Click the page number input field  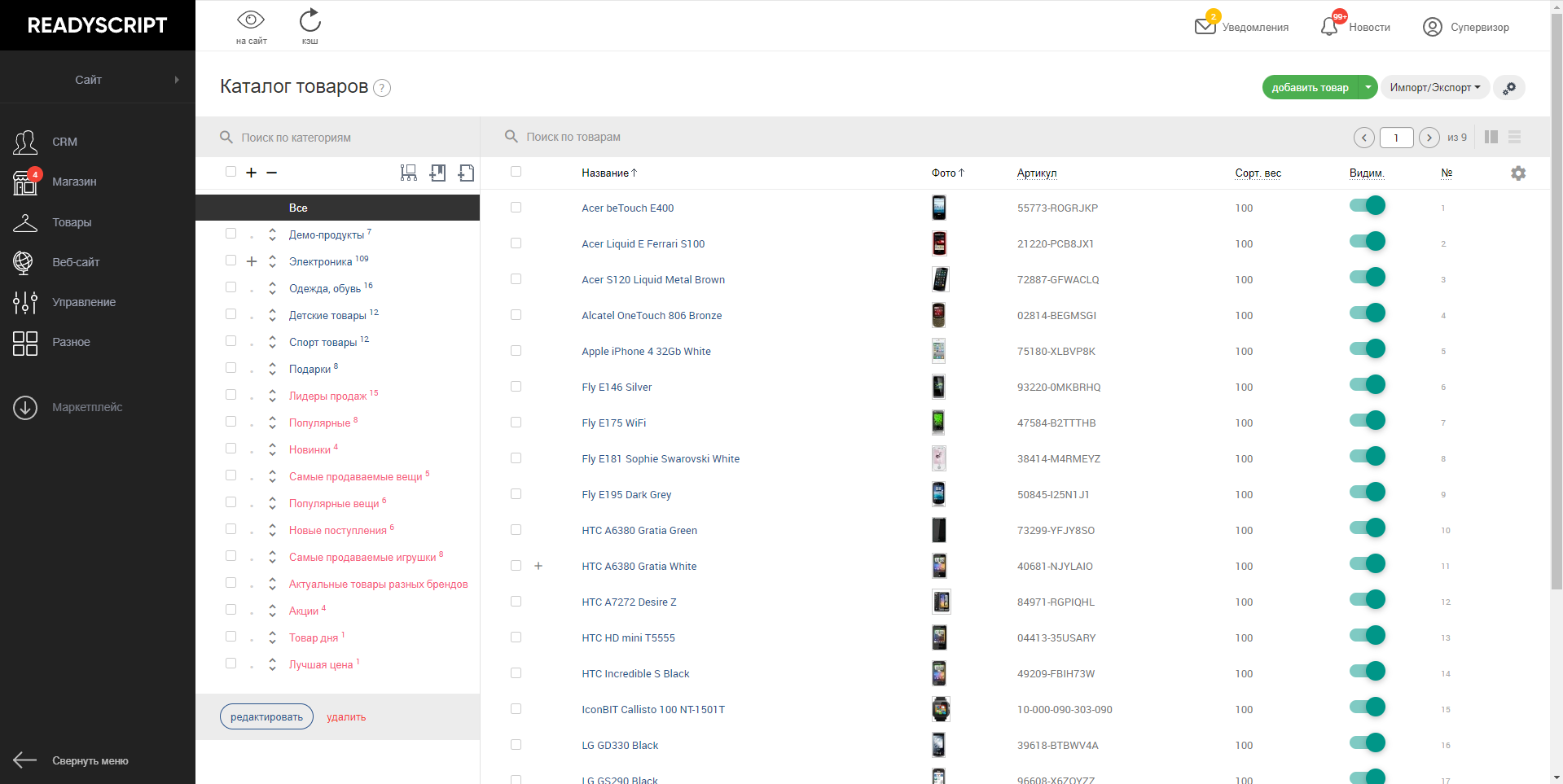[x=1396, y=138]
